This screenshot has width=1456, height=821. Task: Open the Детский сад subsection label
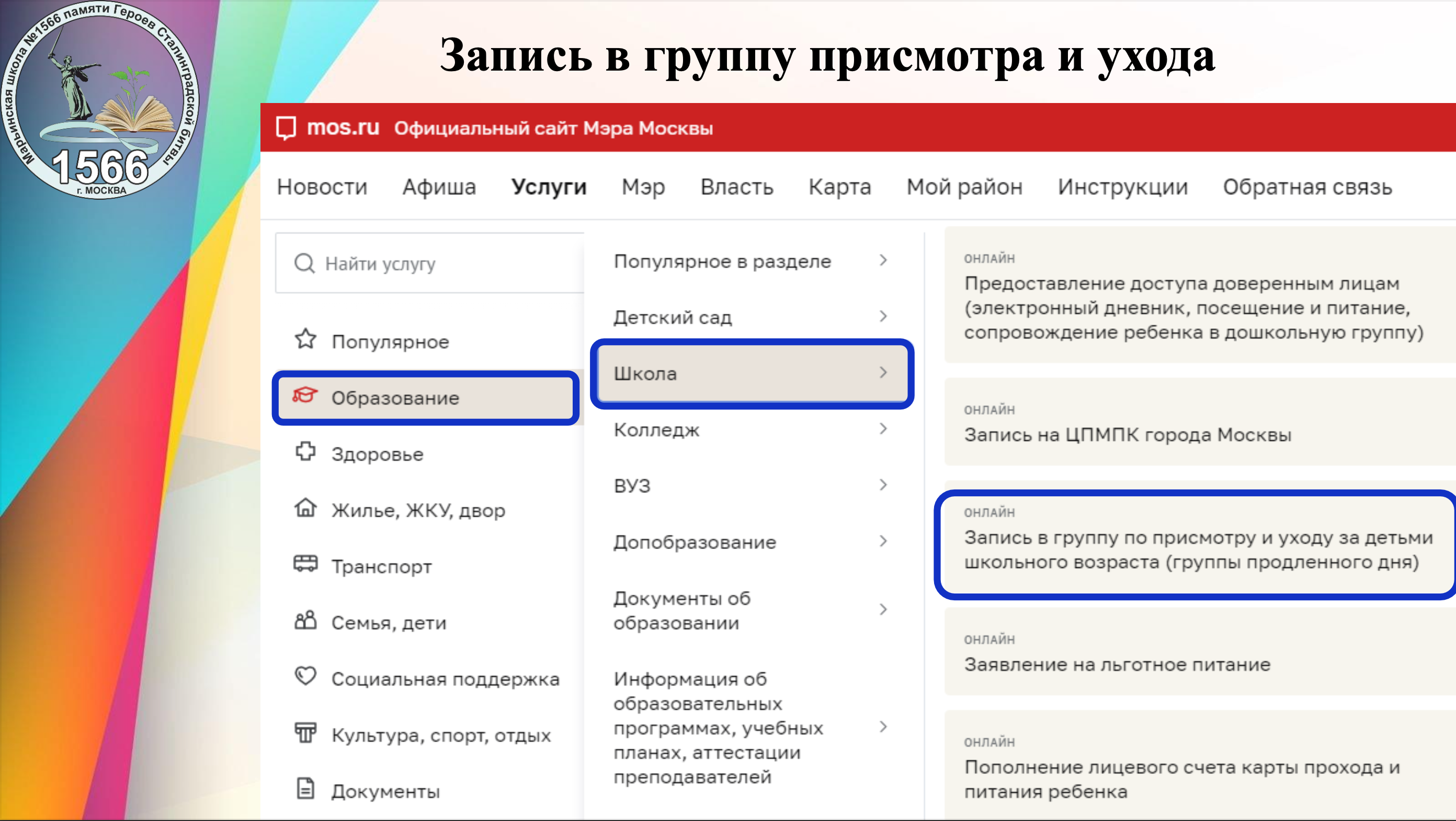pos(673,317)
